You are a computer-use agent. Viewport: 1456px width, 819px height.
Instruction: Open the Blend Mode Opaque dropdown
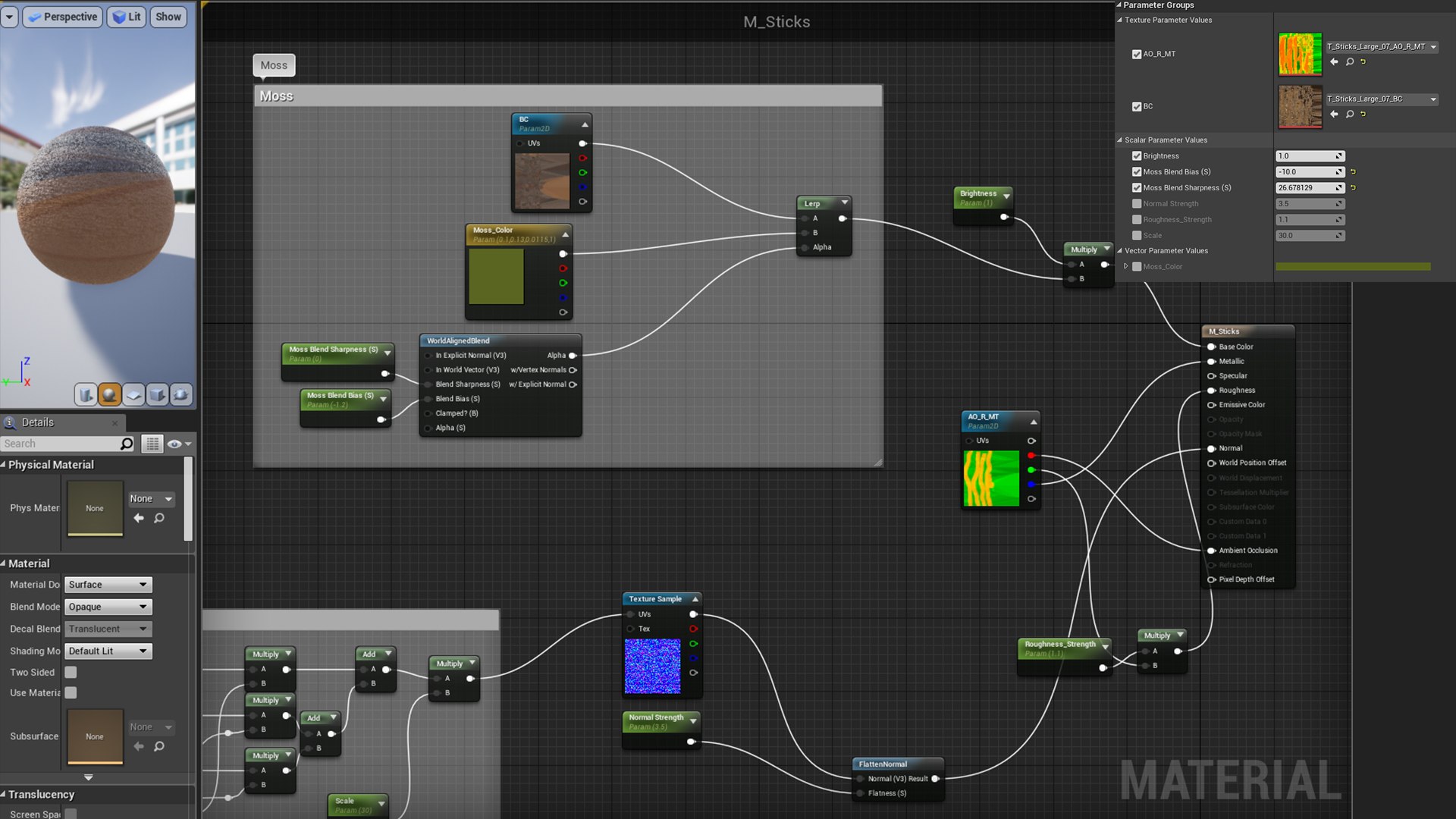tap(108, 607)
